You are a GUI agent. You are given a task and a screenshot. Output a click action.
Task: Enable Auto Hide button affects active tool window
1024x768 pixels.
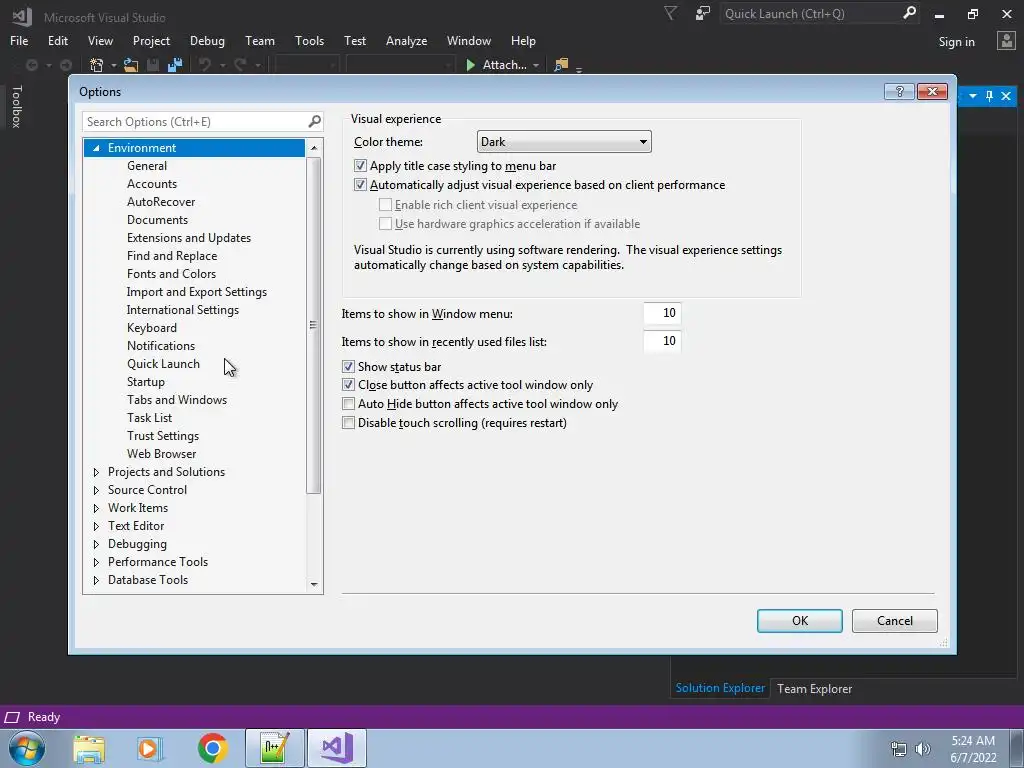[x=348, y=404]
